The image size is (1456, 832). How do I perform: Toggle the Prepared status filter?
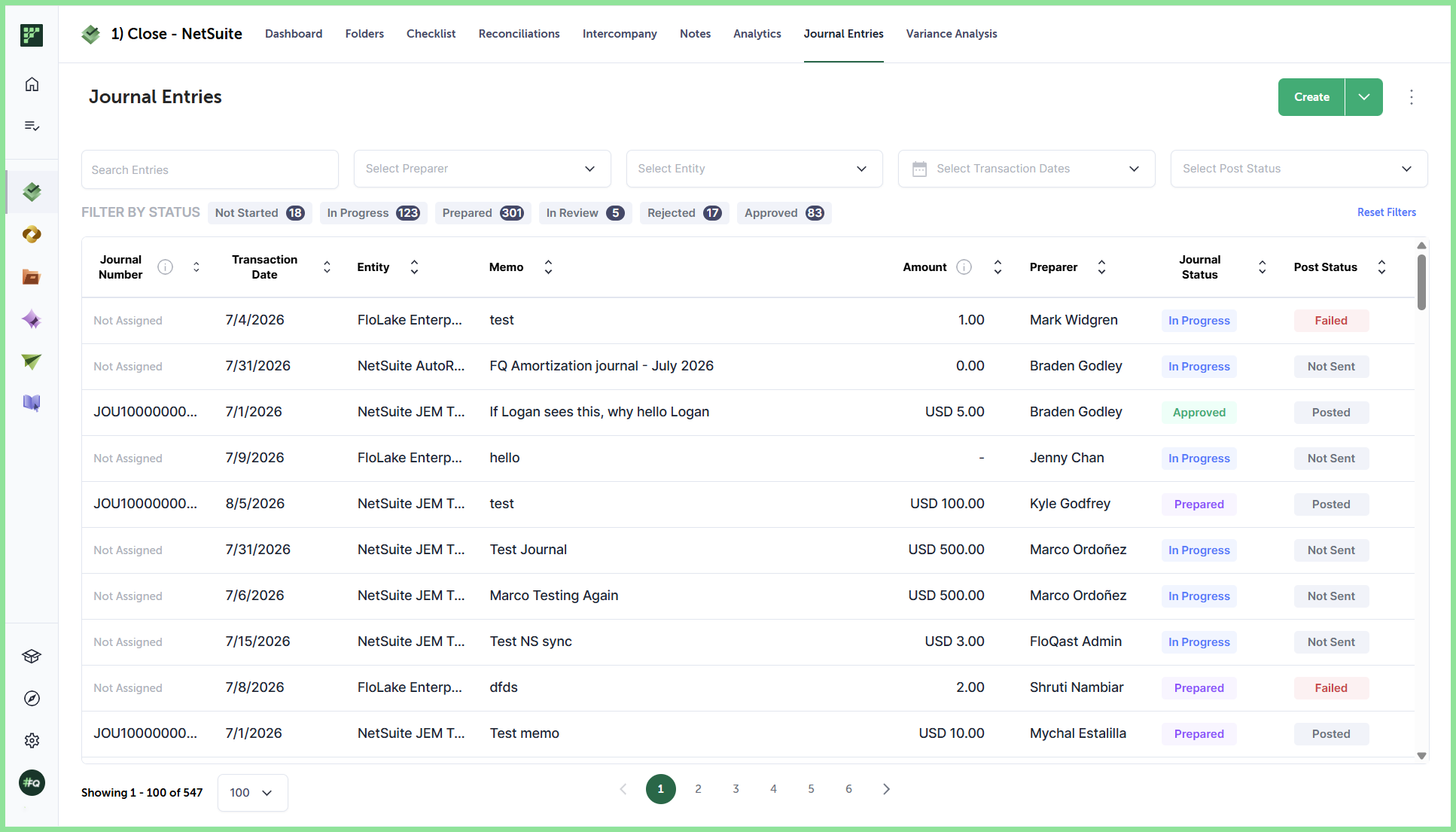(x=483, y=213)
